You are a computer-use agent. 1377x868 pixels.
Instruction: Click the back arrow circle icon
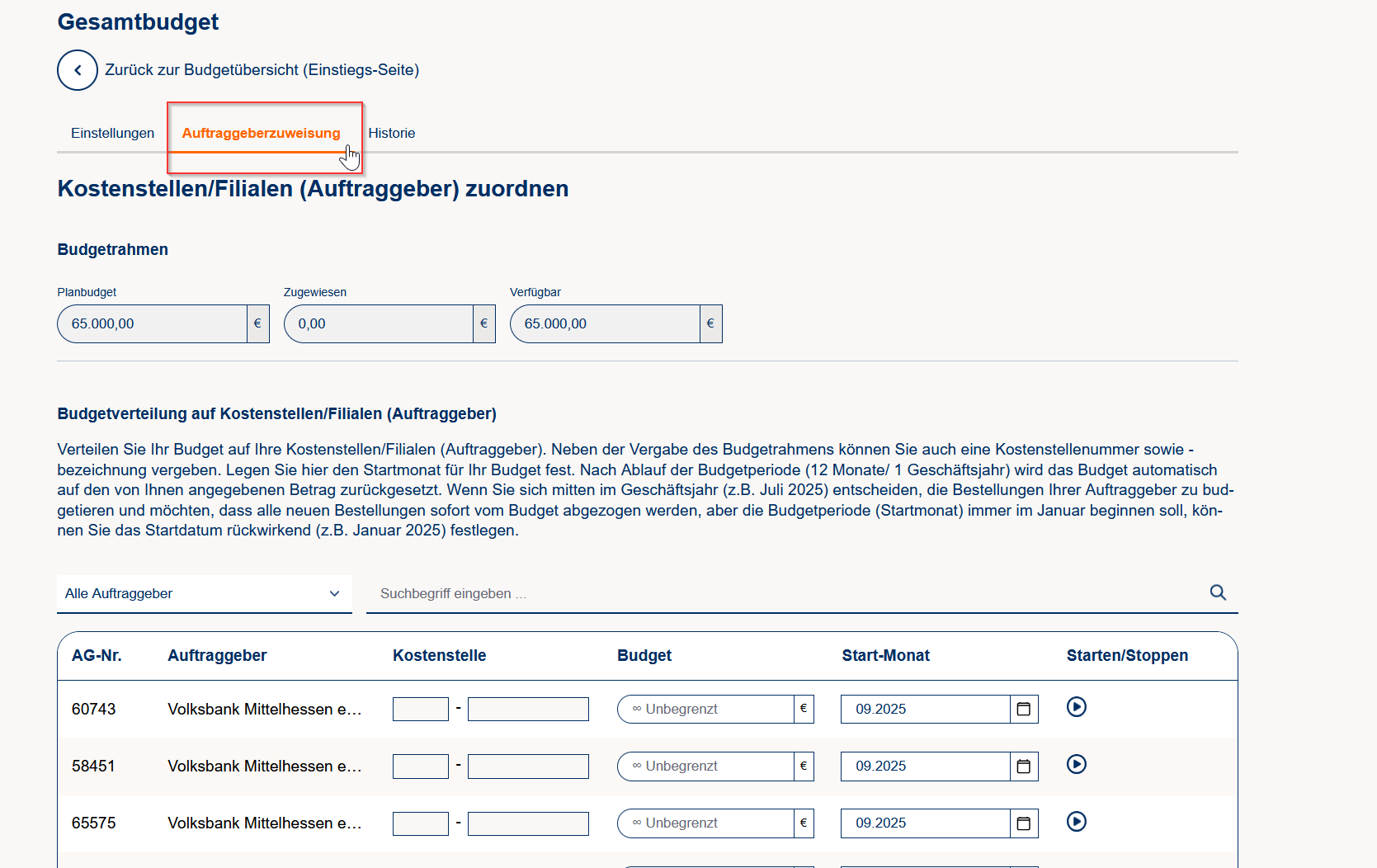point(78,70)
